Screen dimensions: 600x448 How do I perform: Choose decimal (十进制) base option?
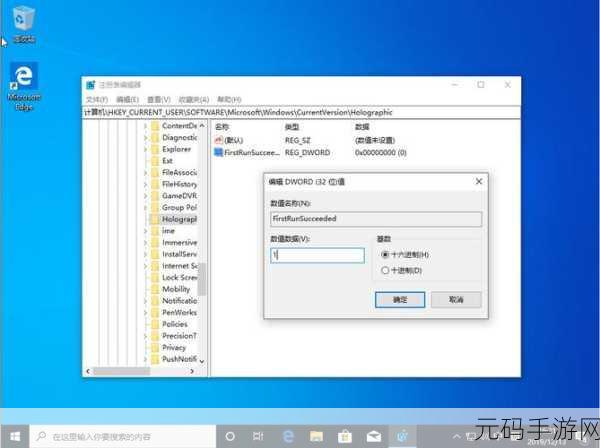[385, 270]
